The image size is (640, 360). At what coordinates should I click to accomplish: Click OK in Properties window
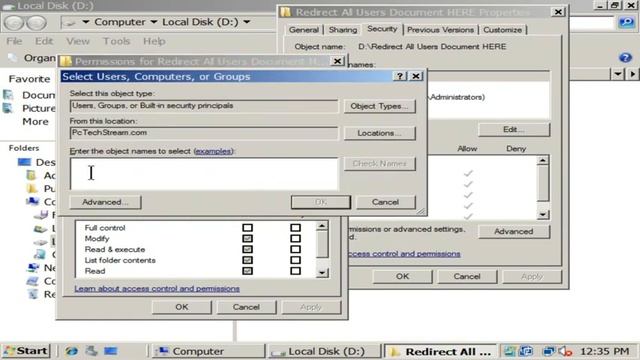click(x=402, y=276)
